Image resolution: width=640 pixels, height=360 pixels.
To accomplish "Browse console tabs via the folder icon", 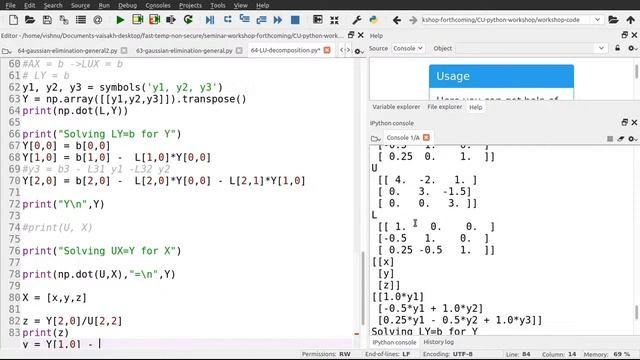I will (376, 138).
